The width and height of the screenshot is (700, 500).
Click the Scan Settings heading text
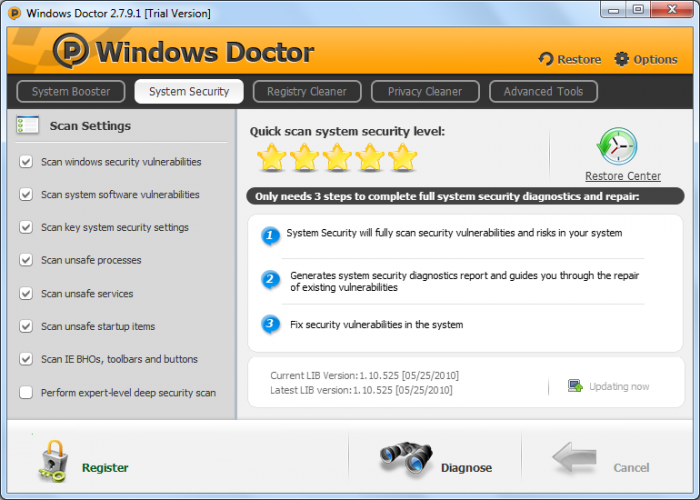click(x=90, y=126)
